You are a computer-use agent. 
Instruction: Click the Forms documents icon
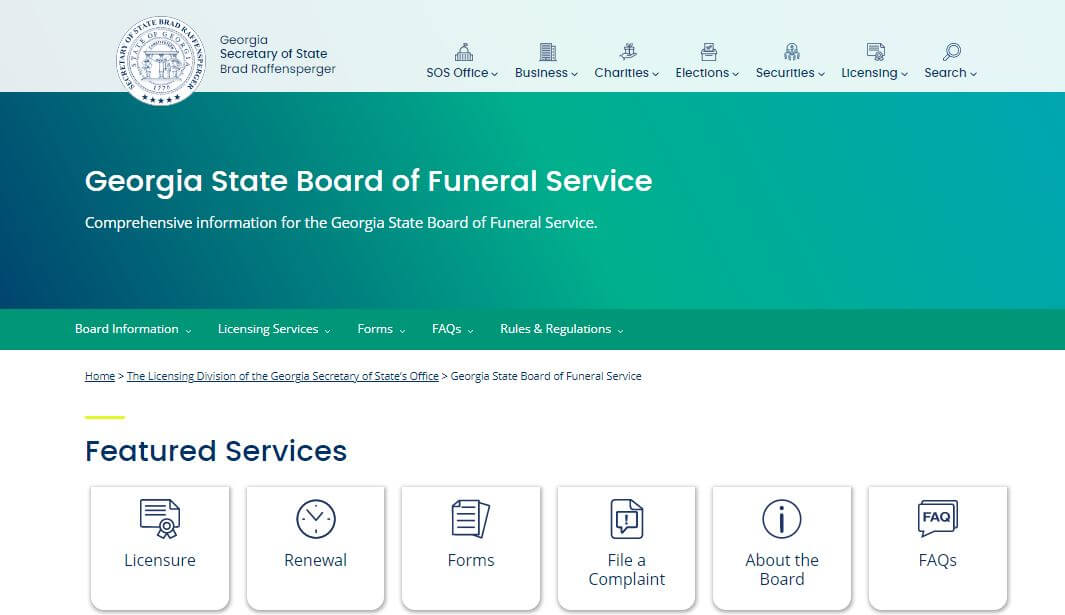click(x=470, y=518)
